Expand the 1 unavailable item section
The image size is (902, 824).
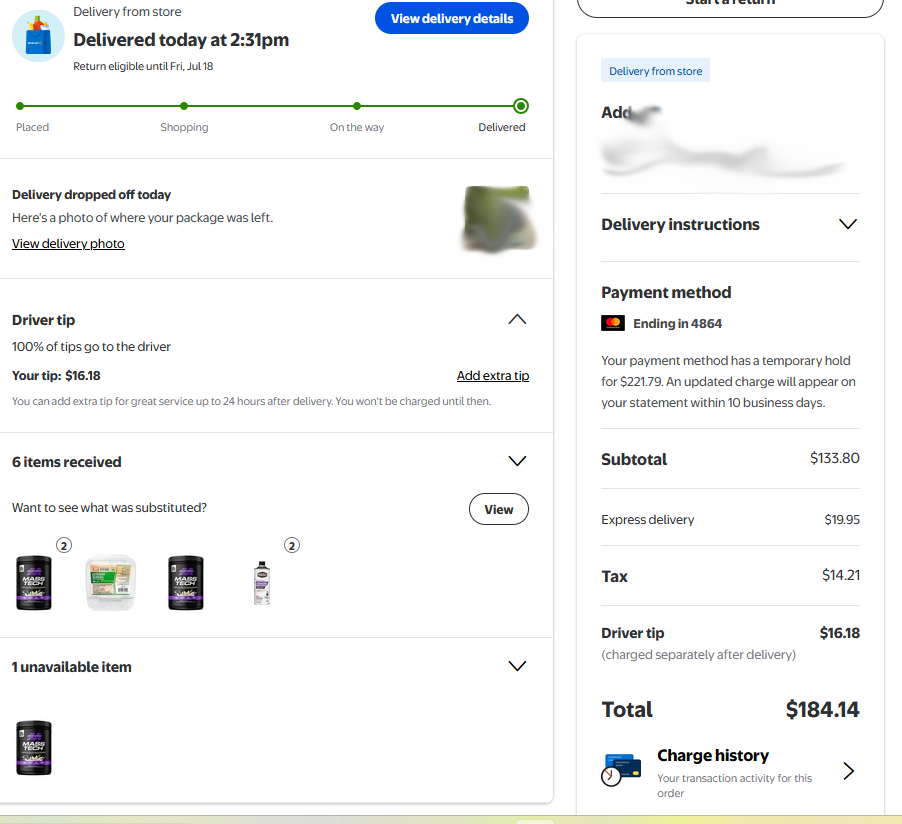(x=517, y=666)
